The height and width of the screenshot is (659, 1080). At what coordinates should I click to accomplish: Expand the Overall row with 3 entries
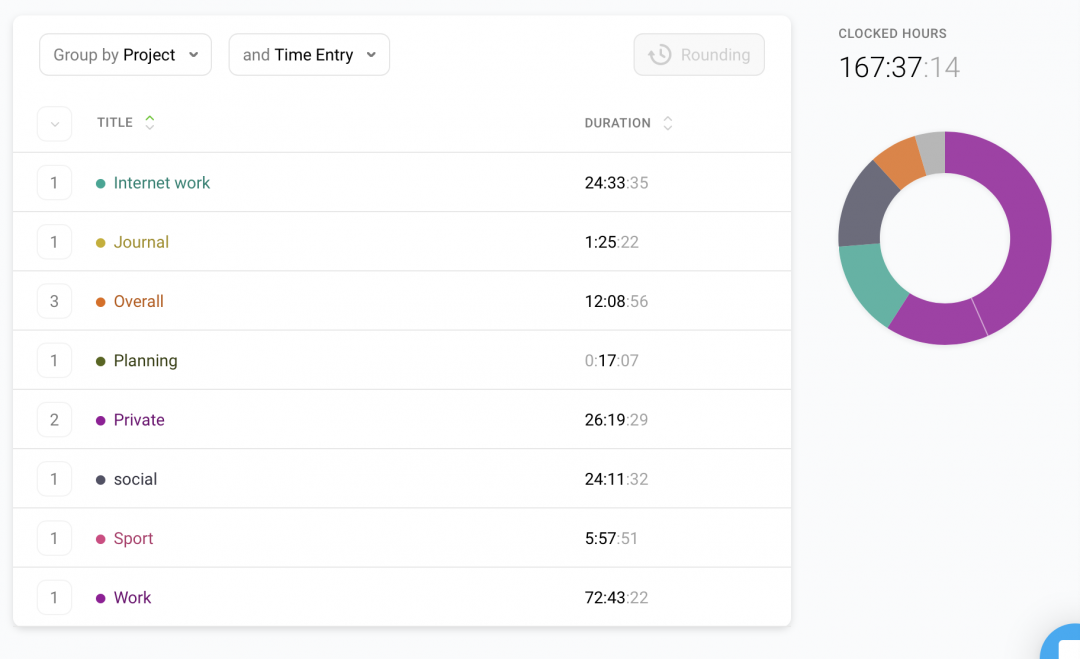point(54,302)
